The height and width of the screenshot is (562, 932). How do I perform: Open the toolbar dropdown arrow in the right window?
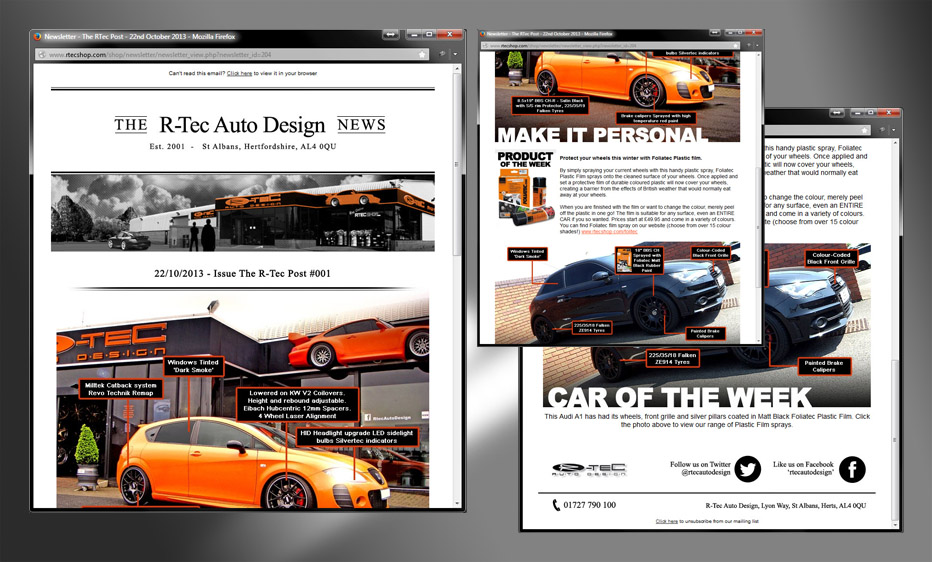coord(893,130)
